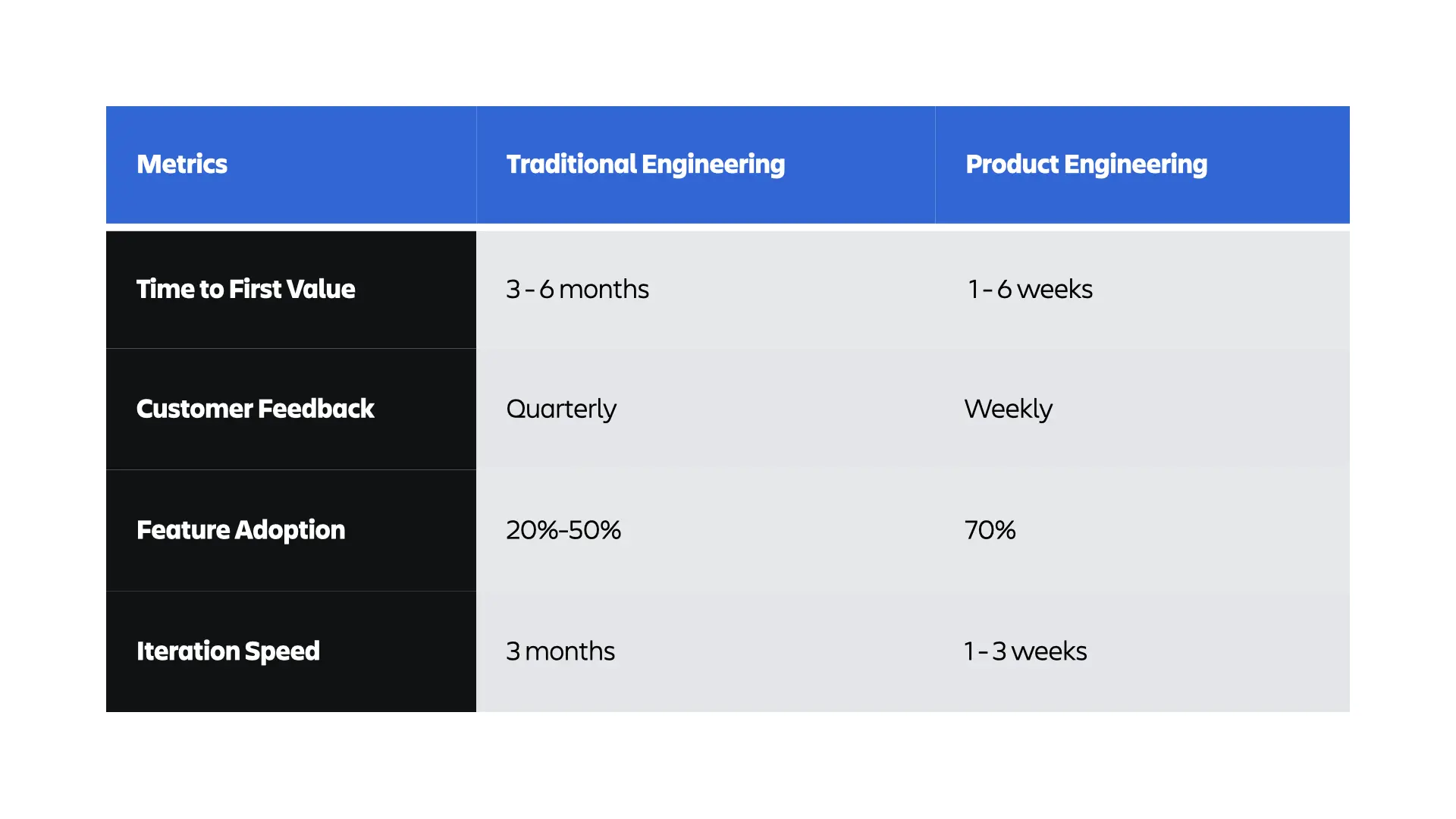This screenshot has width=1456, height=819.
Task: Click the word Engineering in Traditional Engineering
Action: [x=714, y=165]
